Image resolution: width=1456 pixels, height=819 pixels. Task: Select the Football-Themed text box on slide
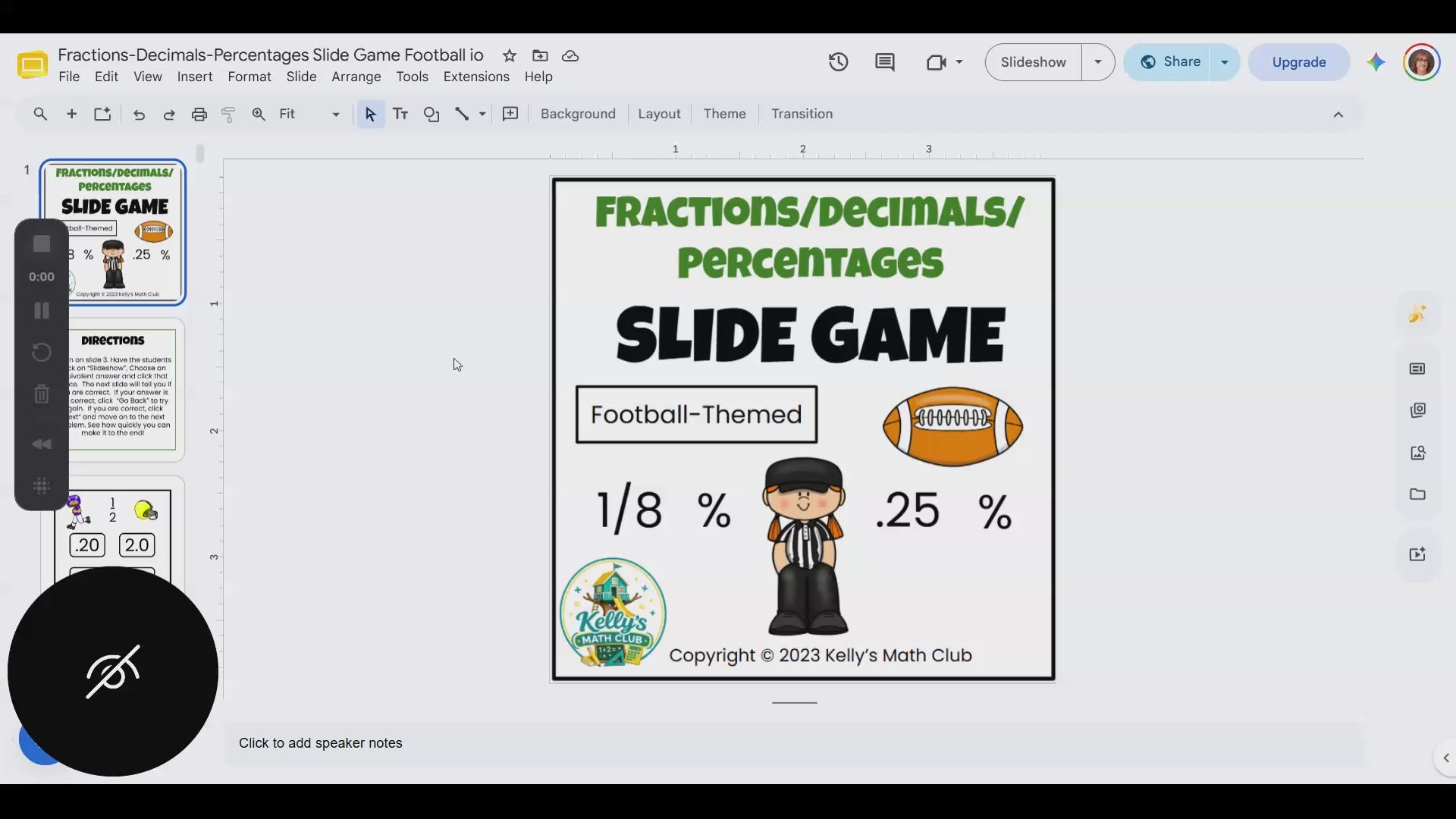[696, 415]
